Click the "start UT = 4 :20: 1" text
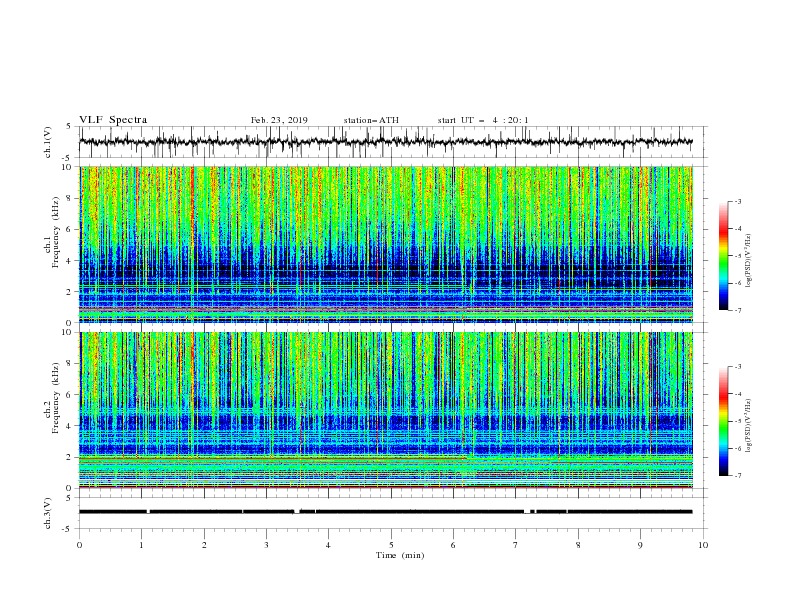The width and height of the screenshot is (792, 612). 483,120
